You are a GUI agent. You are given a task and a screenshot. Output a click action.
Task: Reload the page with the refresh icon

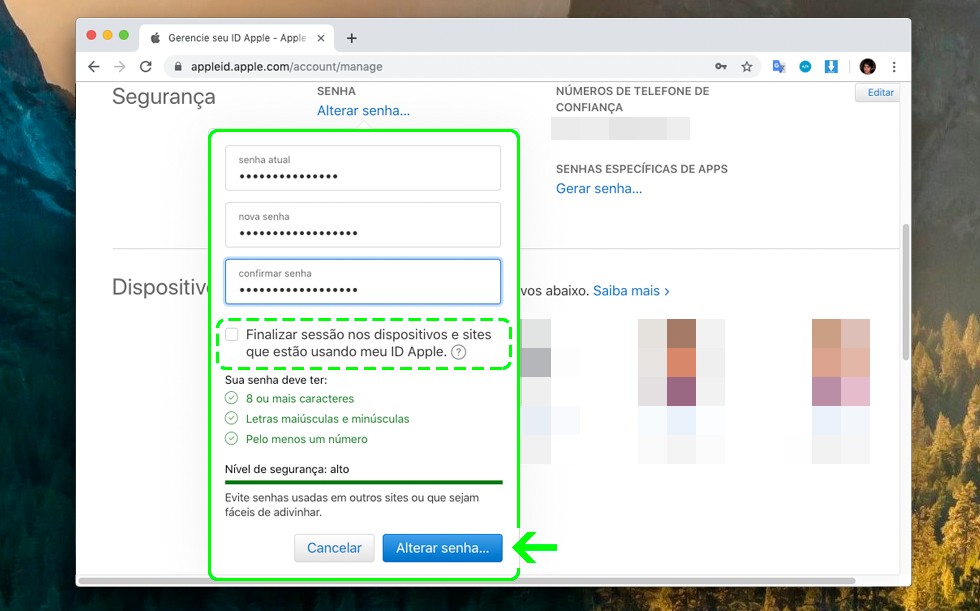pos(146,67)
